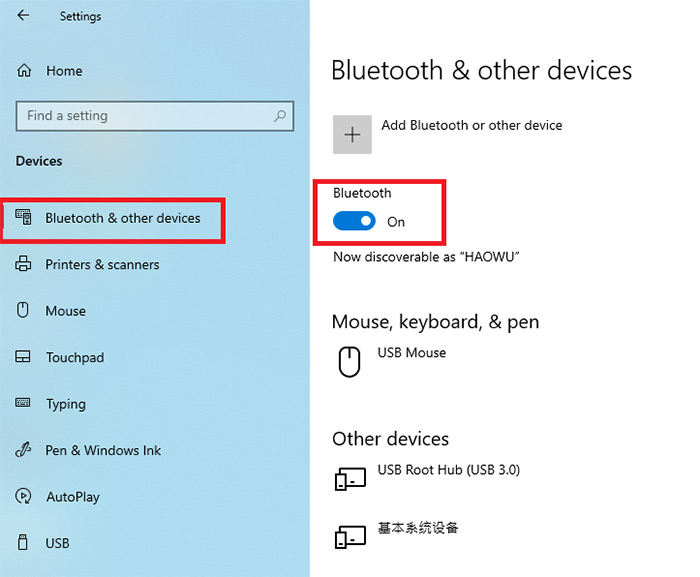Select USB Root Hub (USB 3.0) entry

[449, 470]
